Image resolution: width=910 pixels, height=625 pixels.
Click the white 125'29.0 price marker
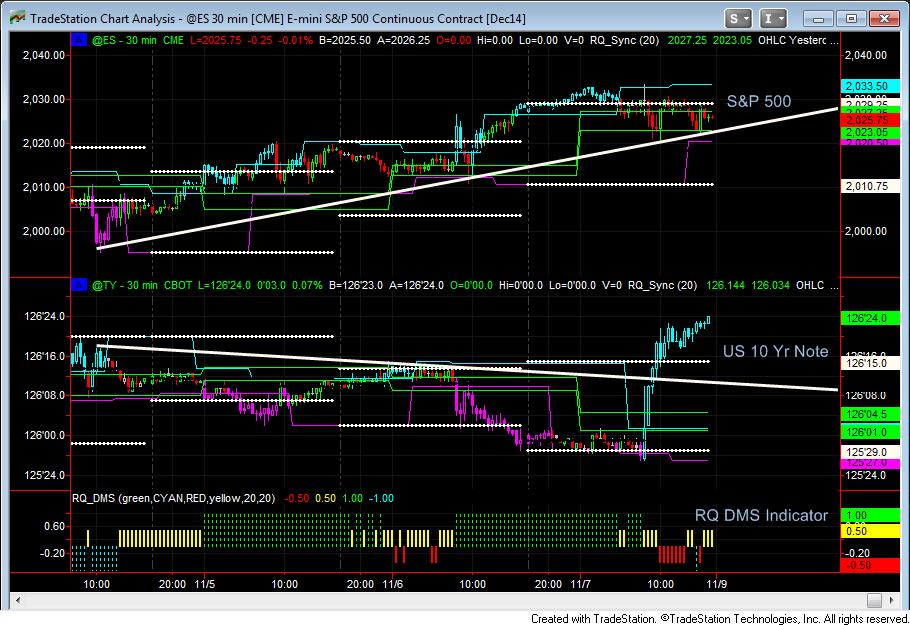[x=869, y=452]
